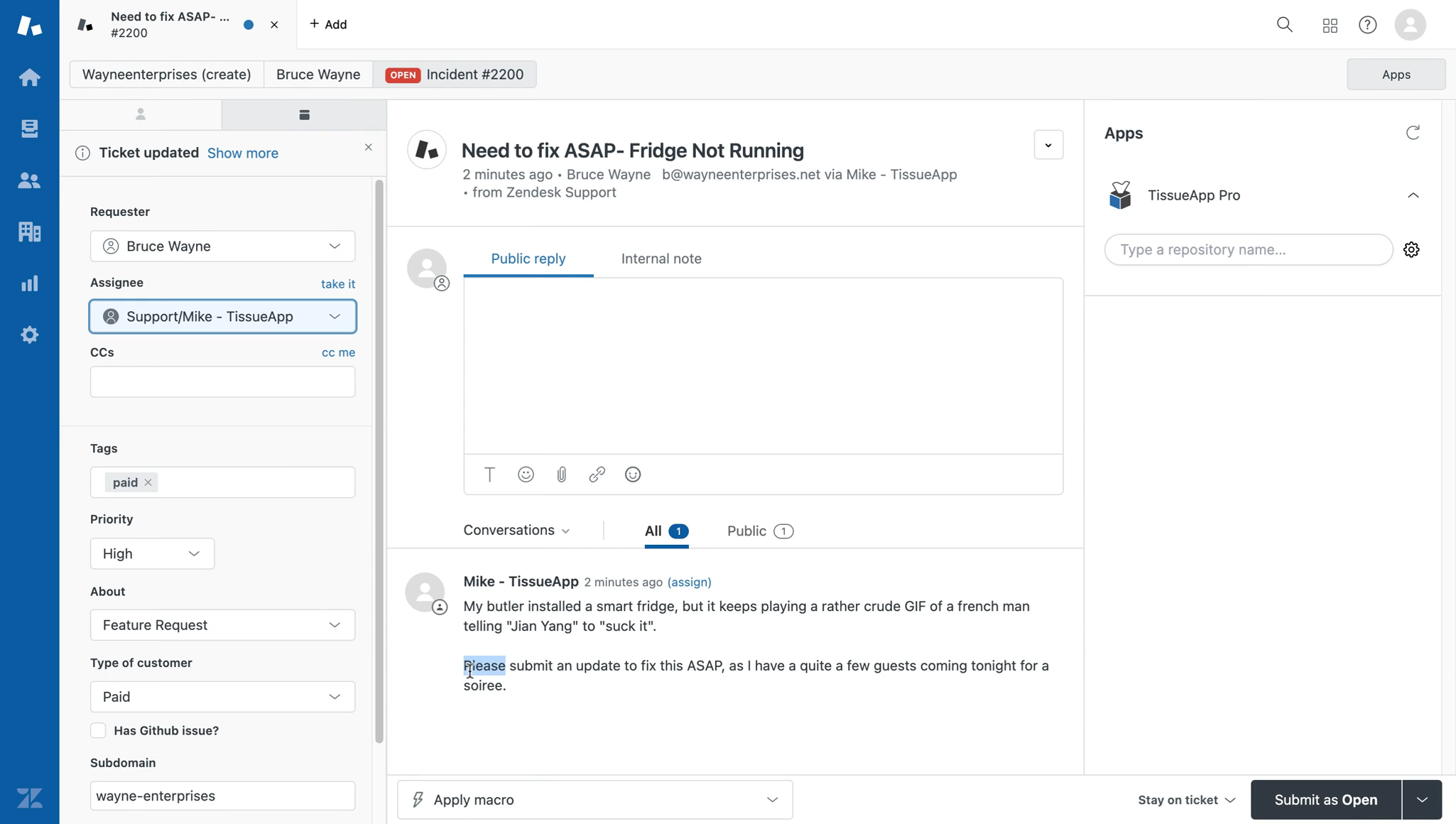Open TissueApp Pro settings gear
The width and height of the screenshot is (1456, 824).
pyautogui.click(x=1411, y=249)
